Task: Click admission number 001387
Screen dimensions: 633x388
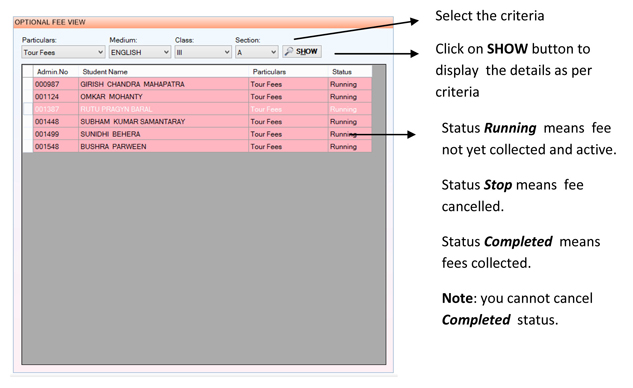Action: point(56,109)
